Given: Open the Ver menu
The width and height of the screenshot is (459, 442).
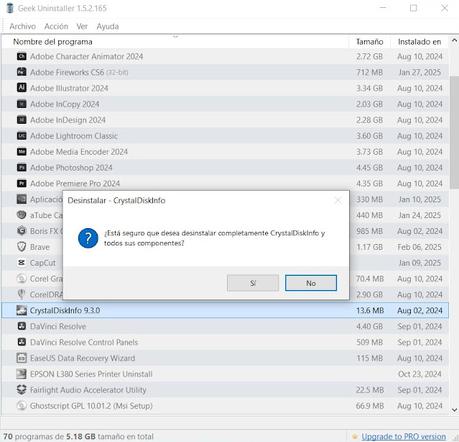Looking at the screenshot, I should 82,26.
